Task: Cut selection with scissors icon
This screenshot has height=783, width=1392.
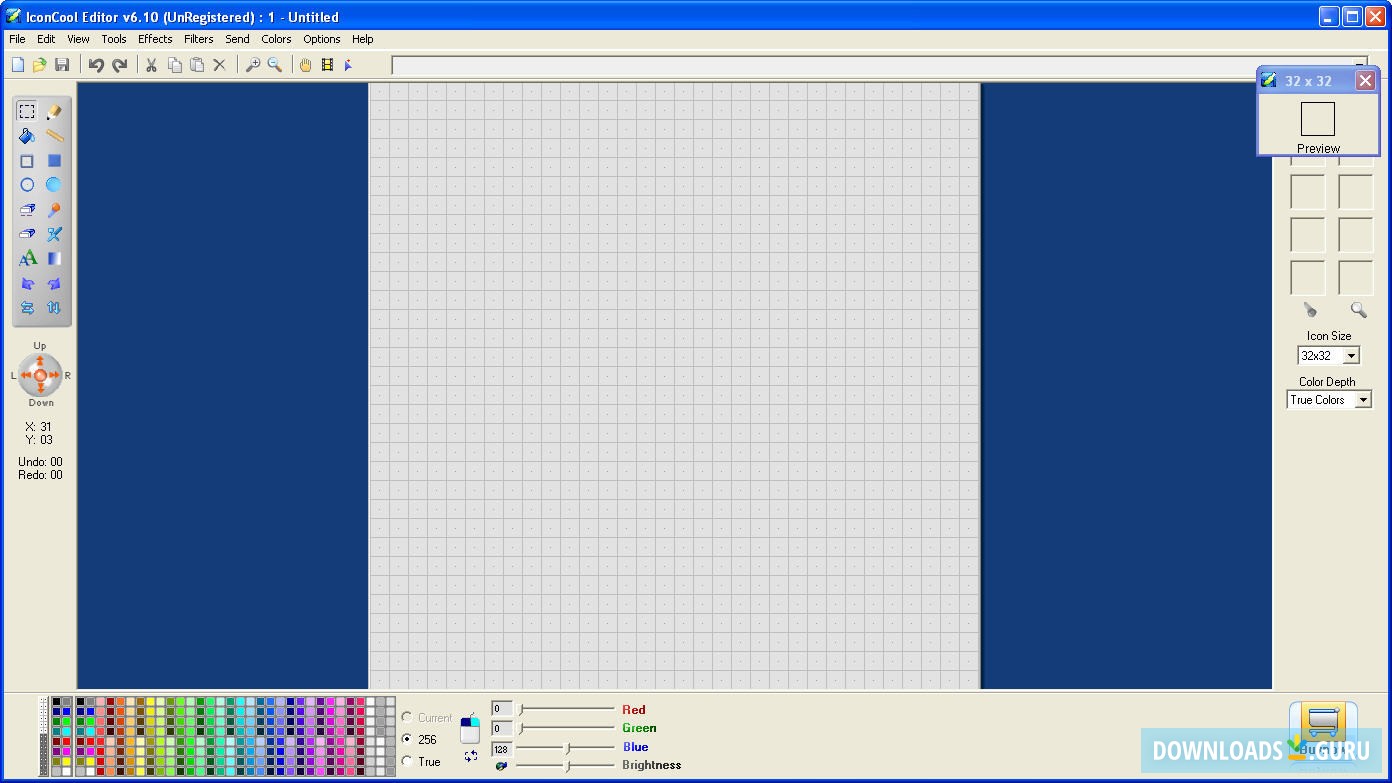Action: (151, 65)
